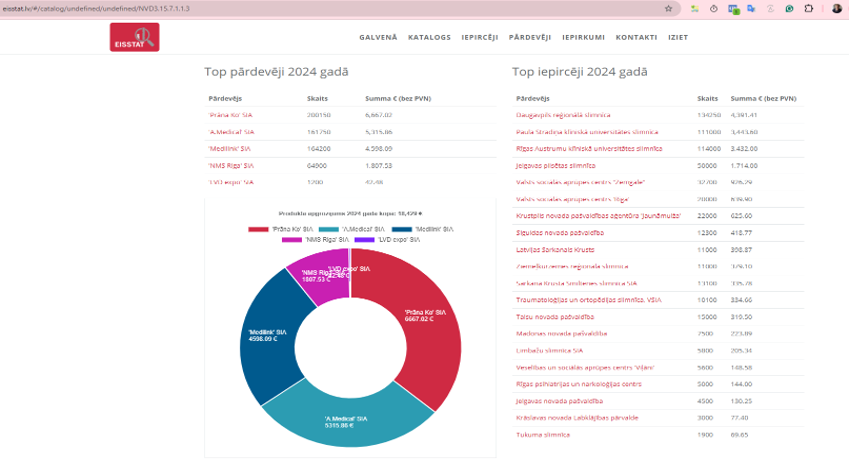Open the circular timer extension icon
The image size is (849, 461).
[714, 9]
